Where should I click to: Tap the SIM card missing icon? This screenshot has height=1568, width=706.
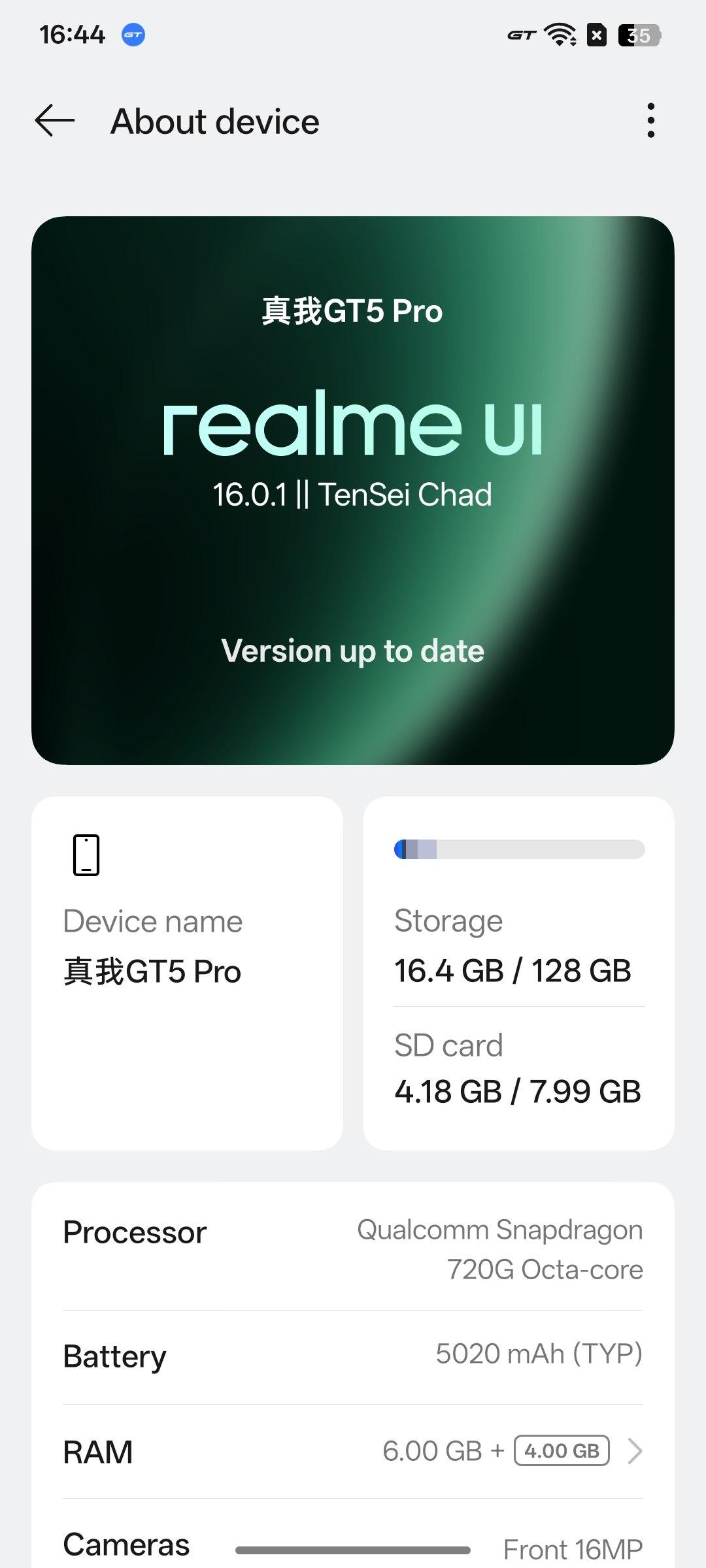[x=596, y=35]
